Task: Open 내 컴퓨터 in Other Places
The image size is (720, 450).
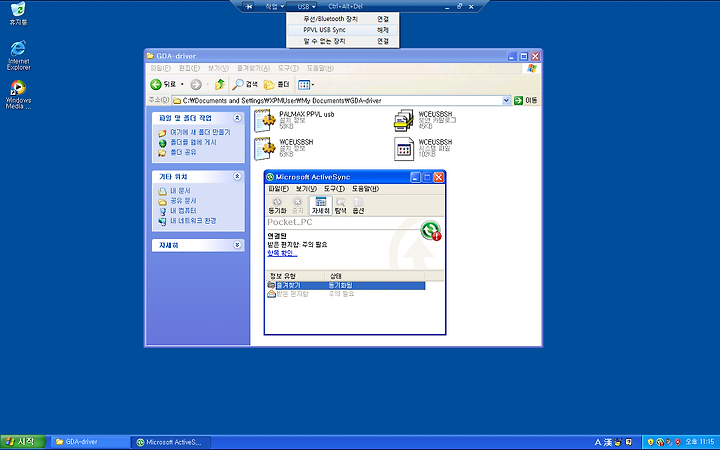Action: coord(183,211)
